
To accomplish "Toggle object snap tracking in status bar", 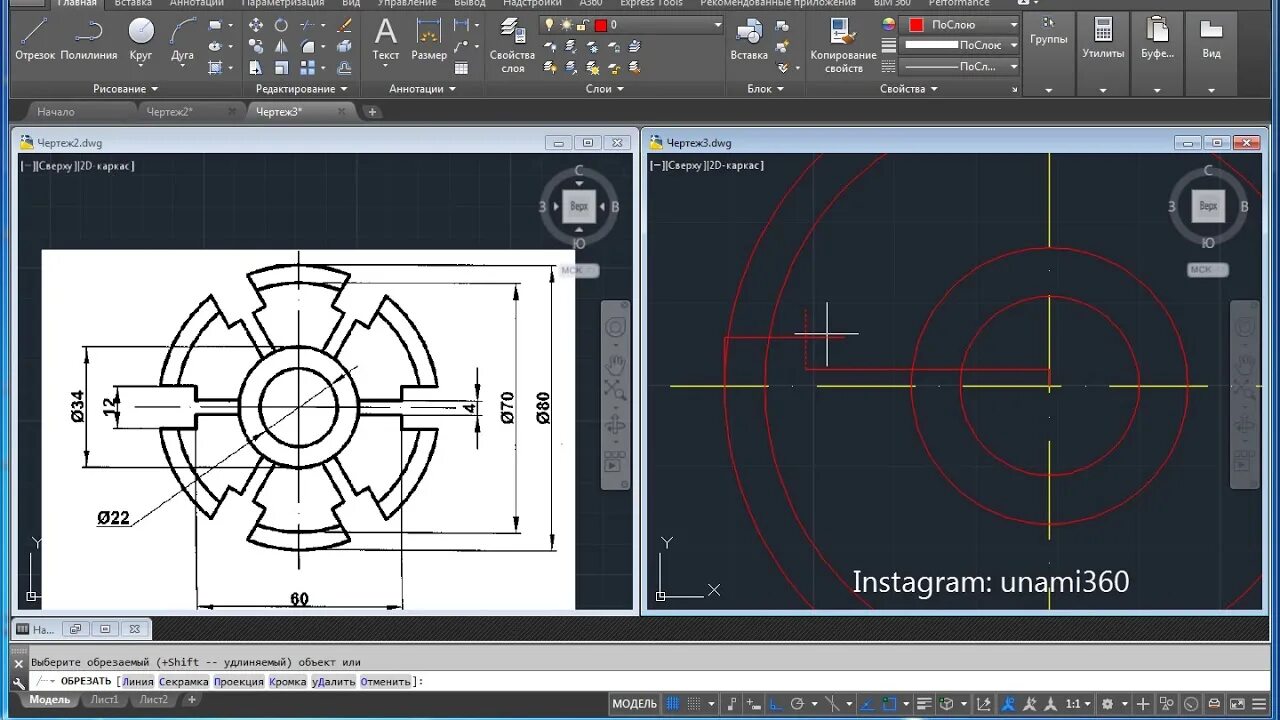I will tap(865, 704).
